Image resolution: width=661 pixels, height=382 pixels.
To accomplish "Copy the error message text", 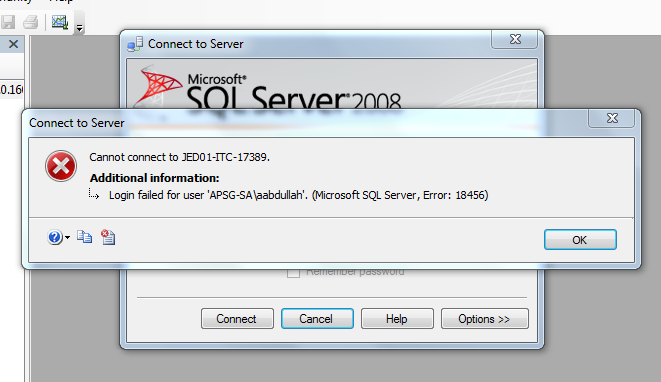I will click(84, 237).
